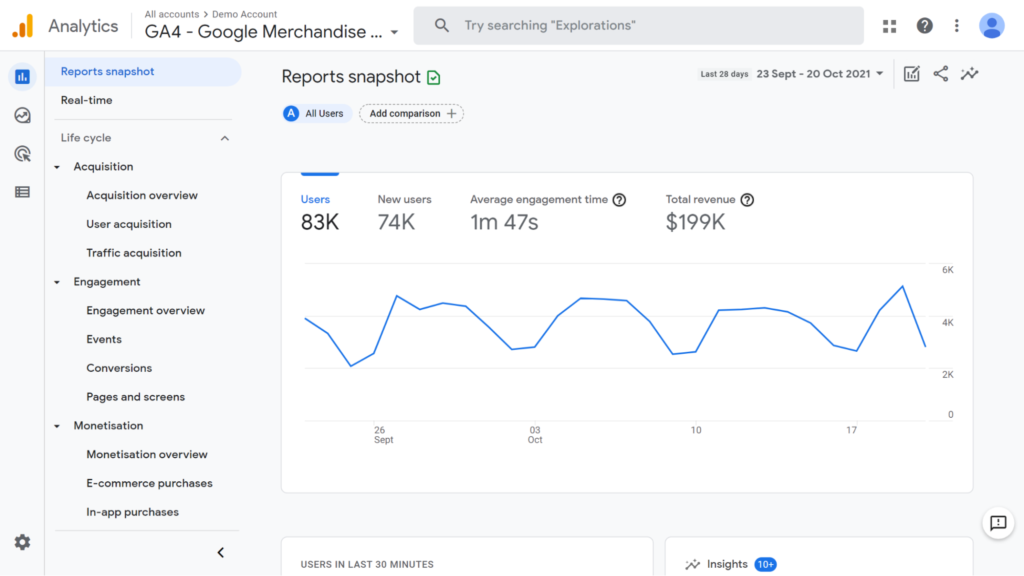Image resolution: width=1024 pixels, height=576 pixels.
Task: Click the customise report icon
Action: pyautogui.click(x=912, y=74)
